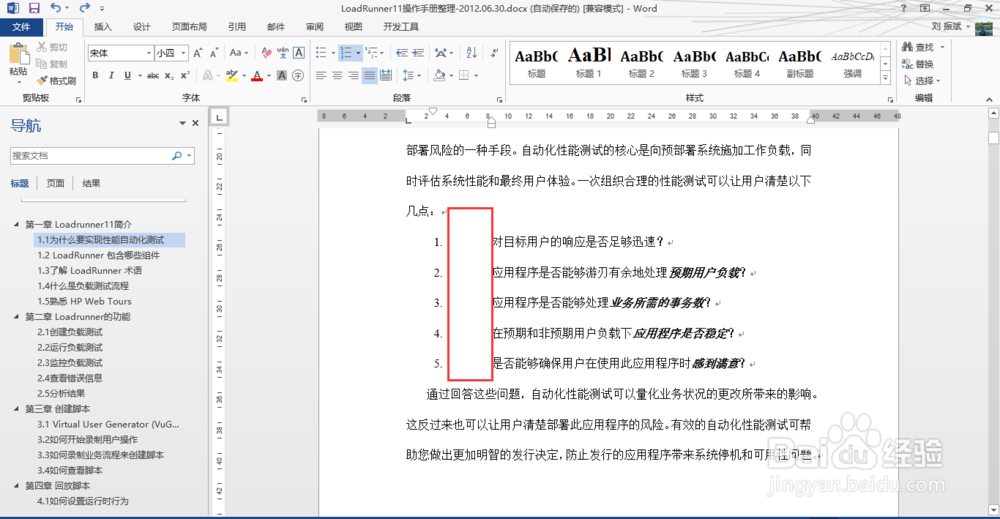Open the phonetic guide (wén) tool
This screenshot has height=519, width=1000.
[x=283, y=53]
